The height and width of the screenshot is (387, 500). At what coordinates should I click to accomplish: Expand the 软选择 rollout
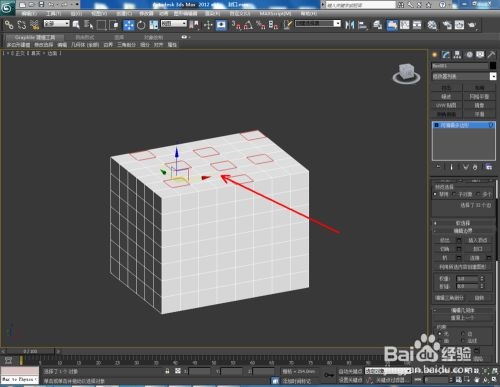(x=464, y=223)
